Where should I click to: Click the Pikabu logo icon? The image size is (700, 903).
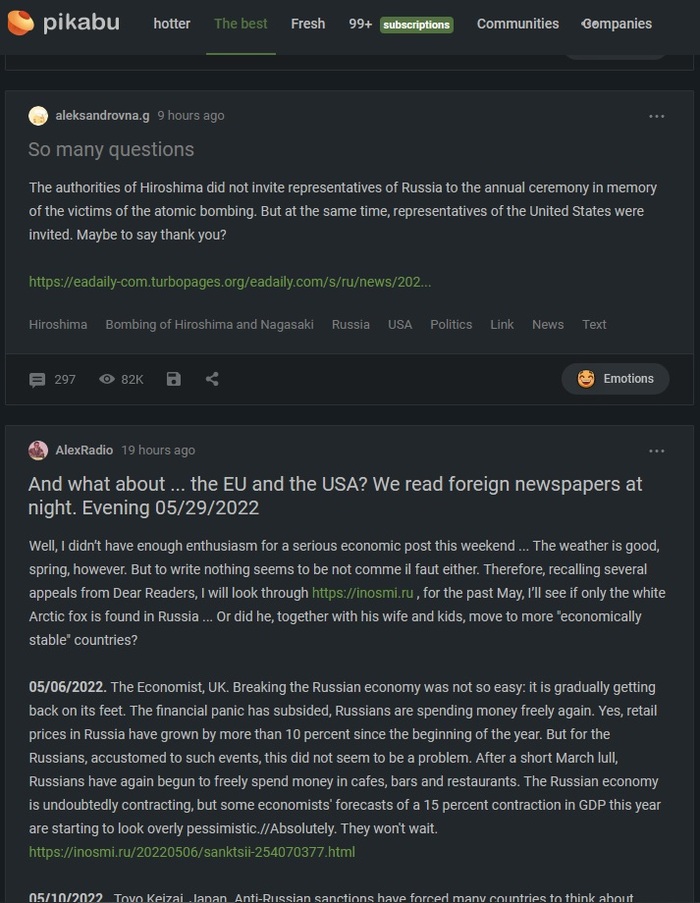[x=20, y=22]
